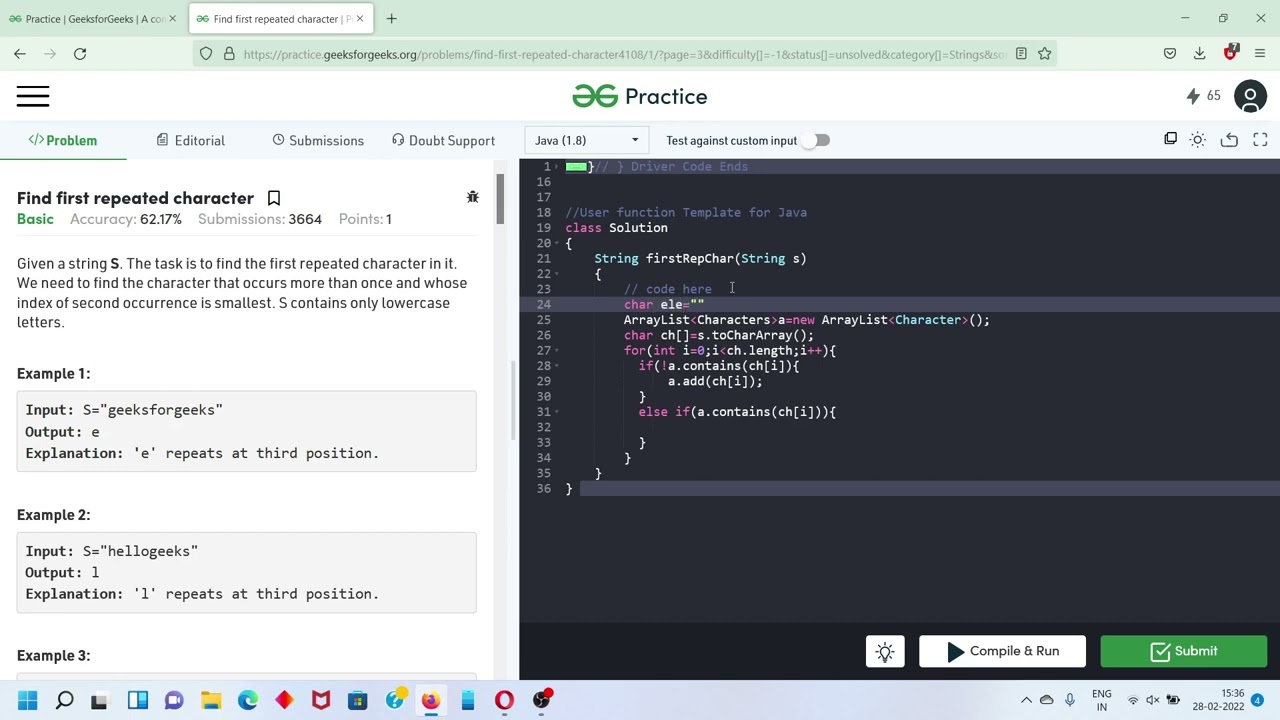Click the else if line 31 in editor
This screenshot has height=720, width=1280.
point(737,411)
